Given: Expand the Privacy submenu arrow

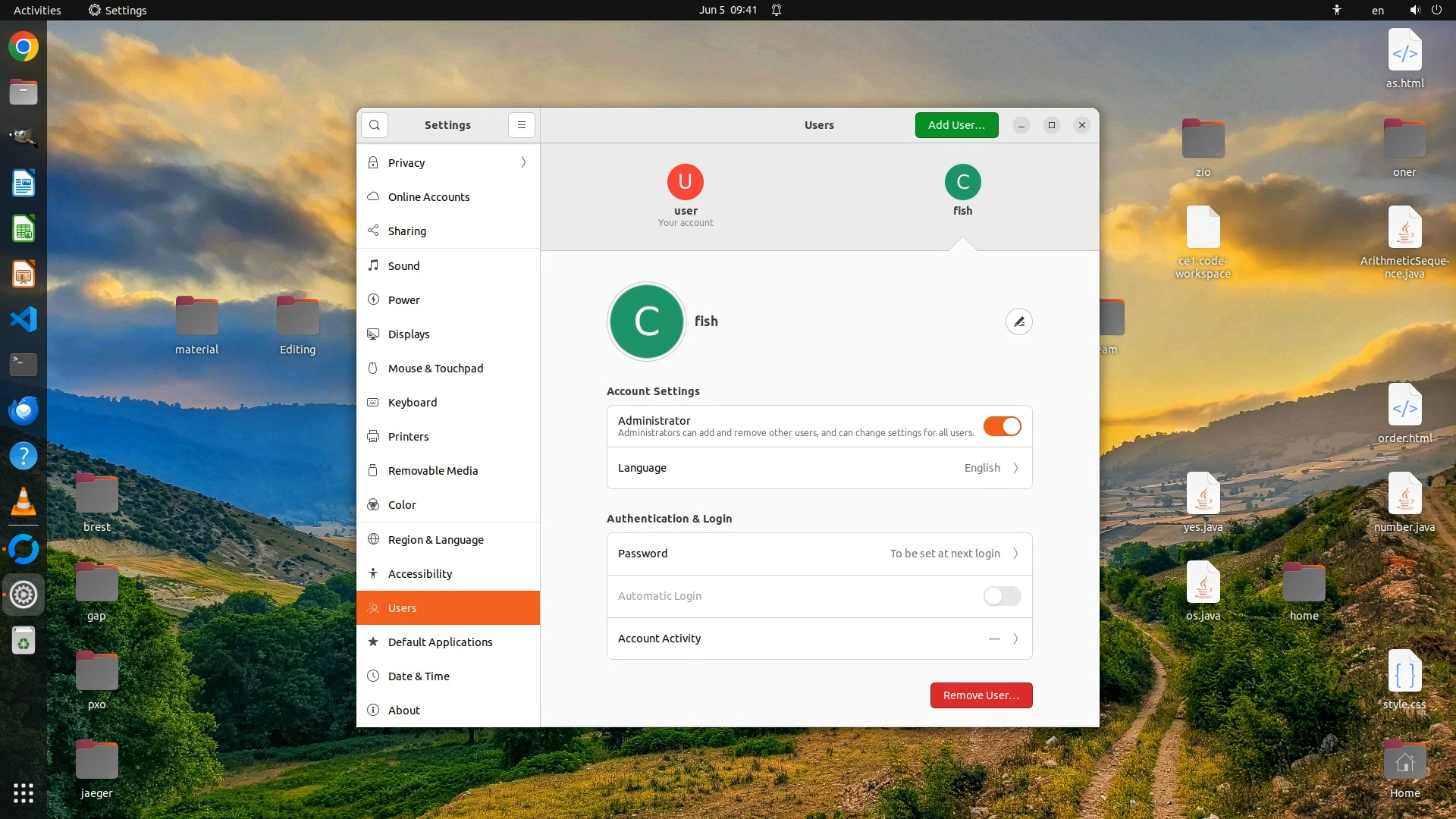Looking at the screenshot, I should [523, 163].
